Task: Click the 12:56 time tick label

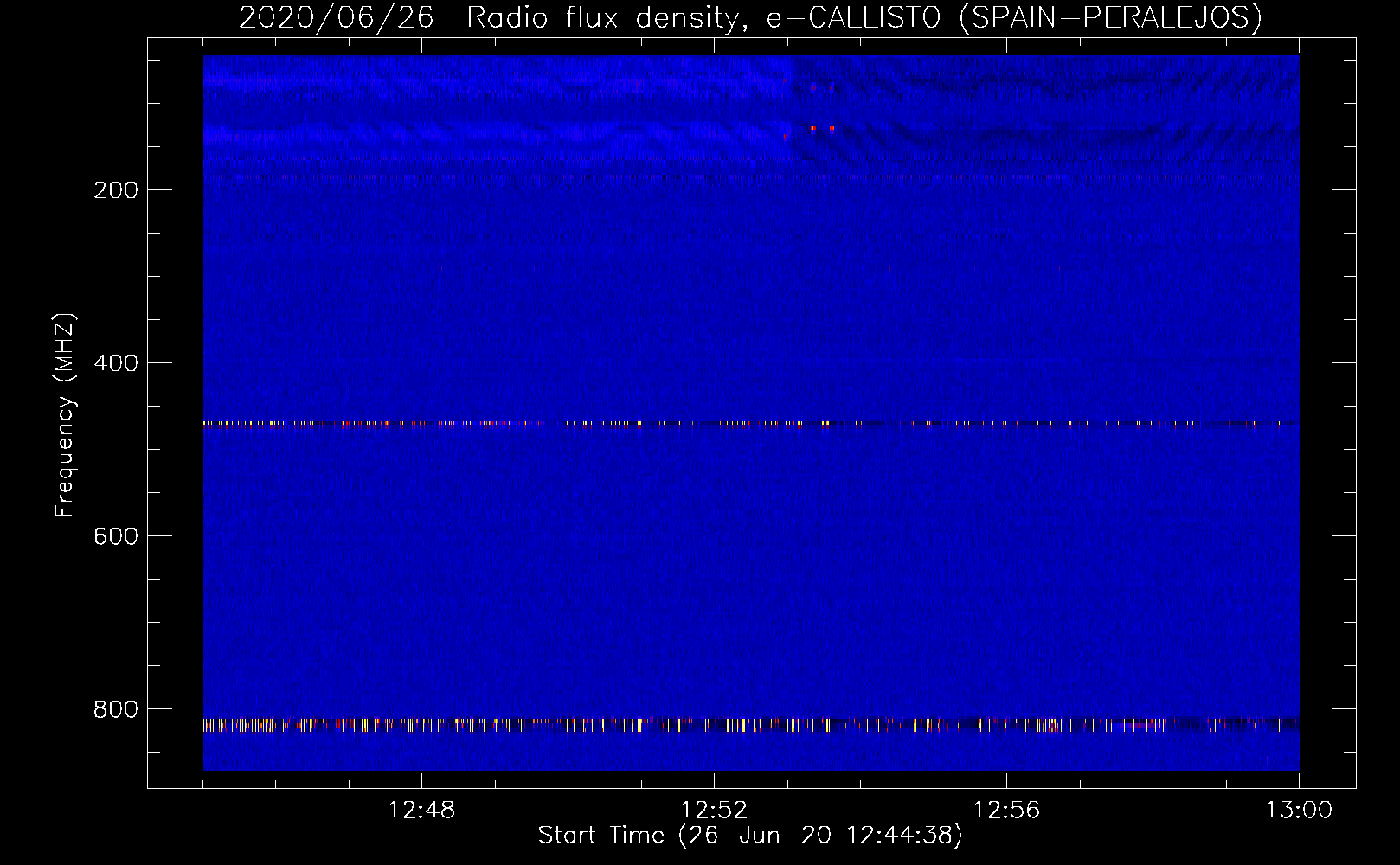Action: point(1006,811)
